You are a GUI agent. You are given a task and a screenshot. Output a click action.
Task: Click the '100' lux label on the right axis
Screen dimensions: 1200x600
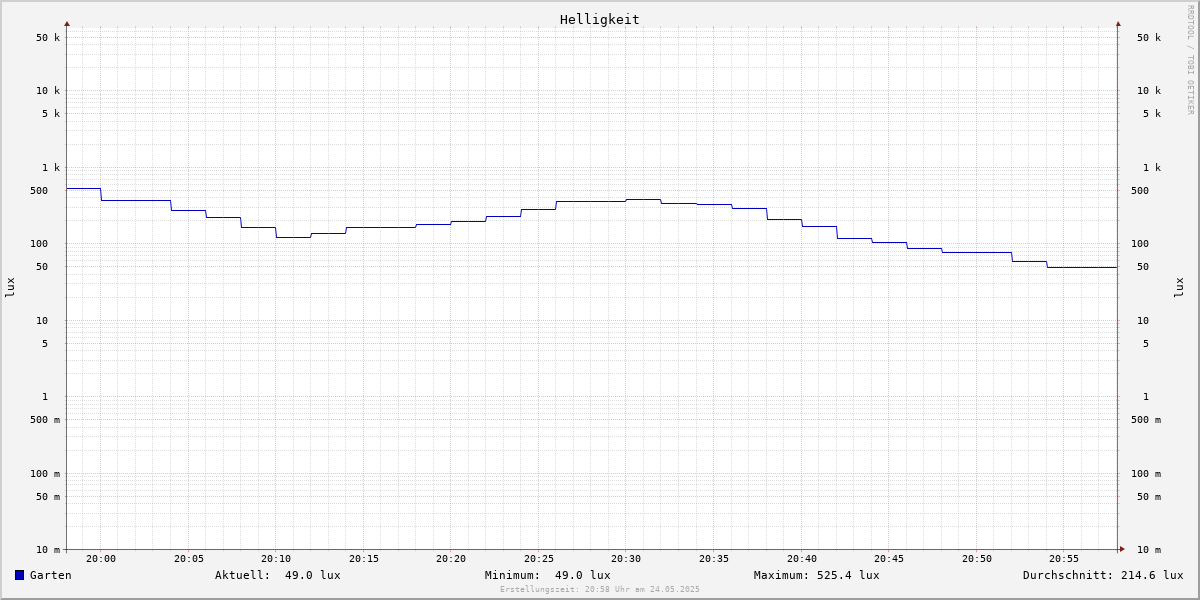[1140, 244]
